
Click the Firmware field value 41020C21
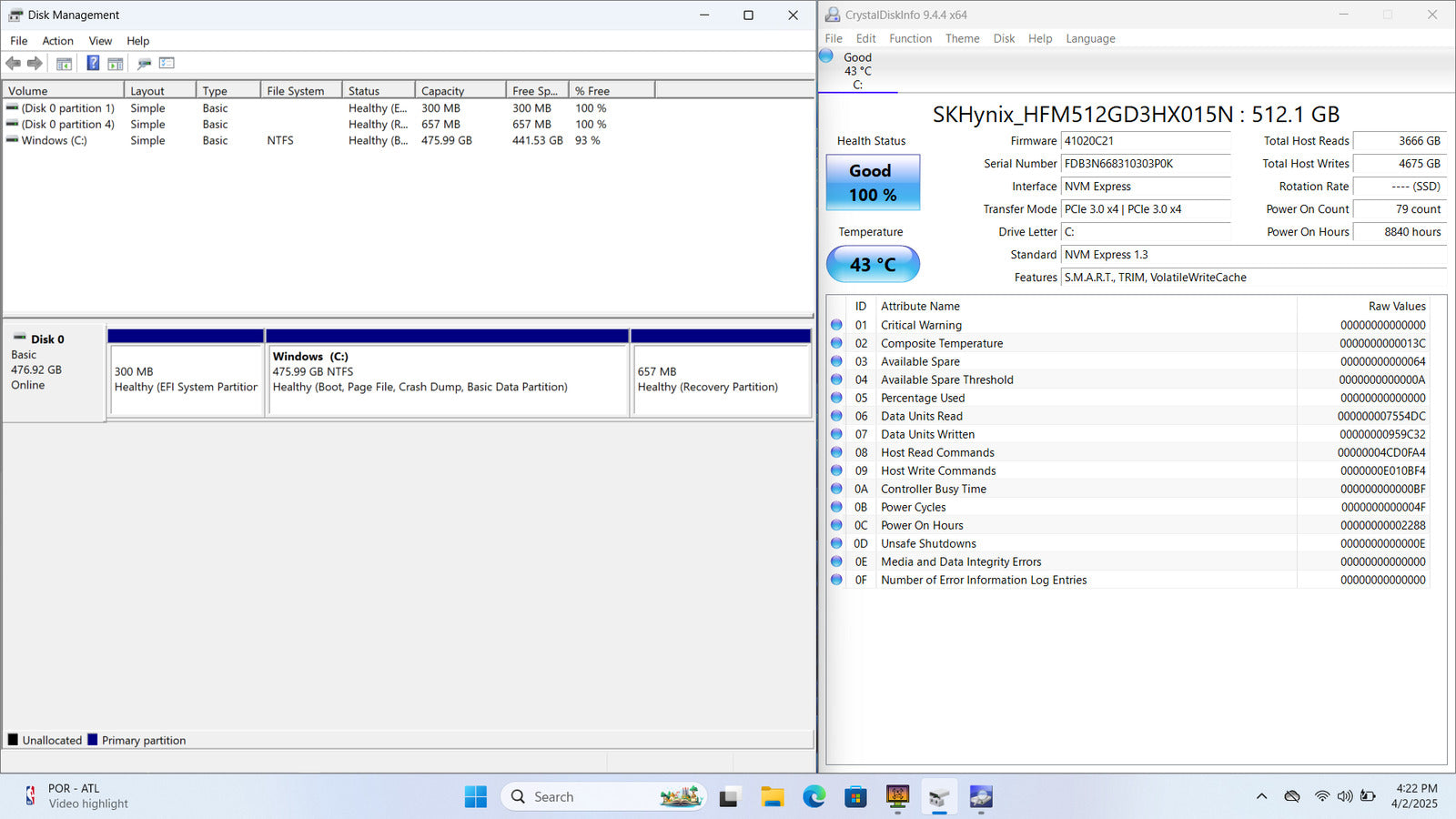(1146, 141)
